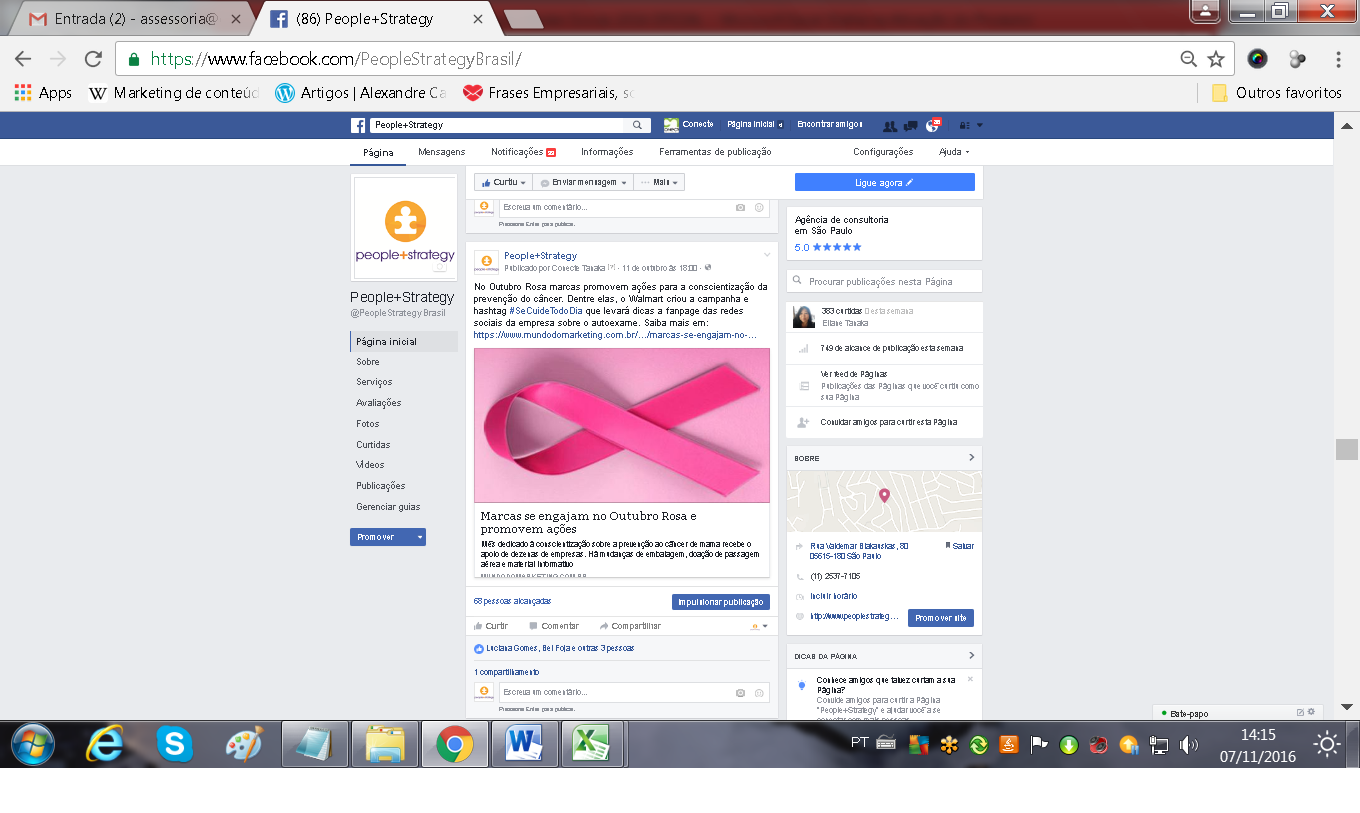Expand the Ajuda dropdown
1360x813 pixels.
(x=954, y=152)
